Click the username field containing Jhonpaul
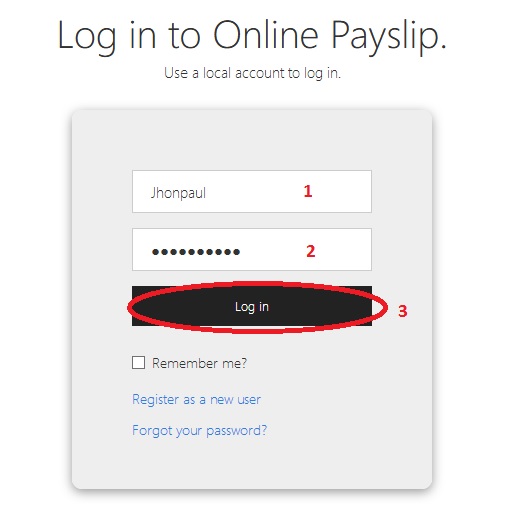 pos(252,191)
